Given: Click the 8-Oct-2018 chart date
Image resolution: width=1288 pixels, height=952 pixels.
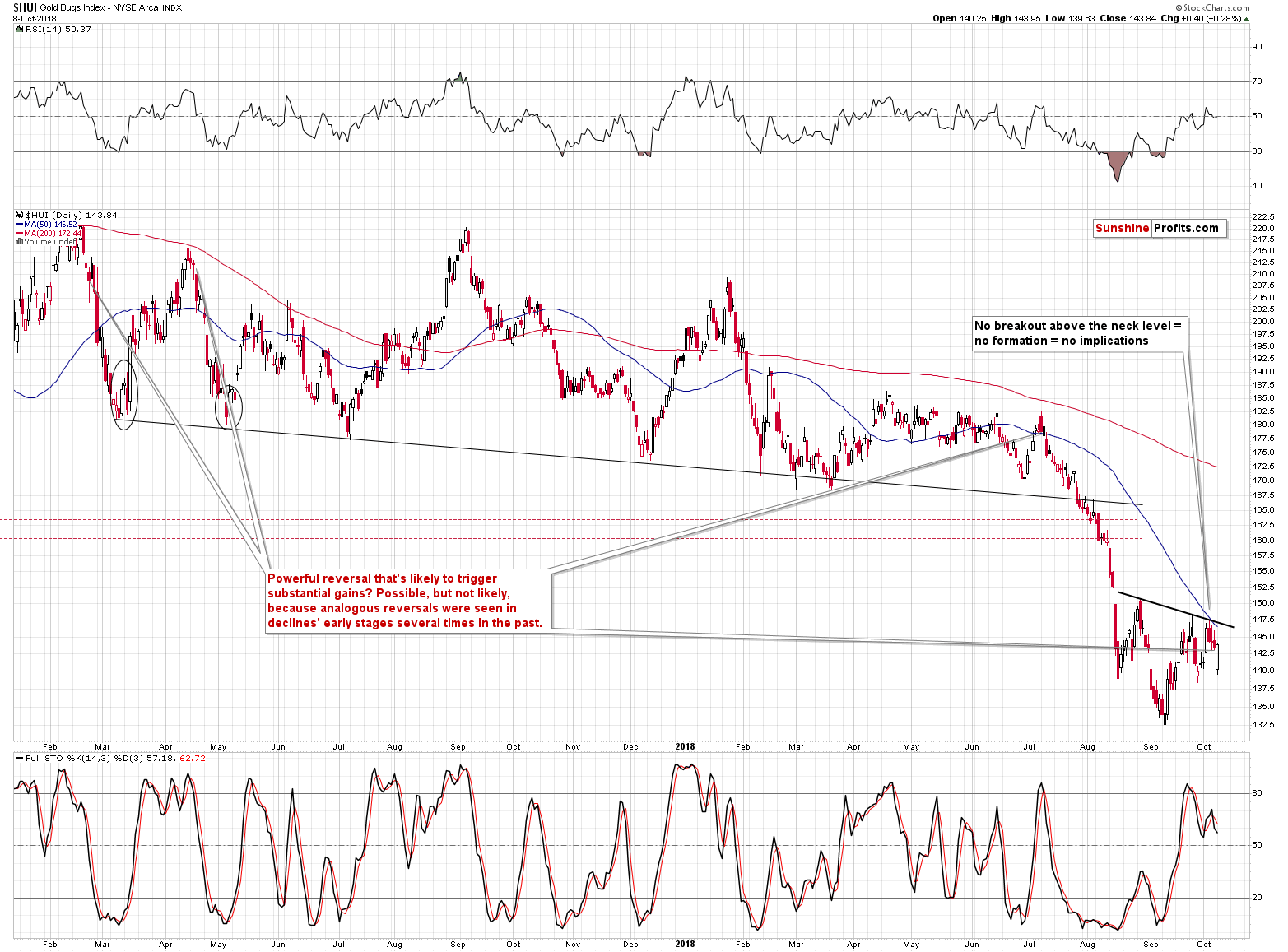Looking at the screenshot, I should point(36,18).
